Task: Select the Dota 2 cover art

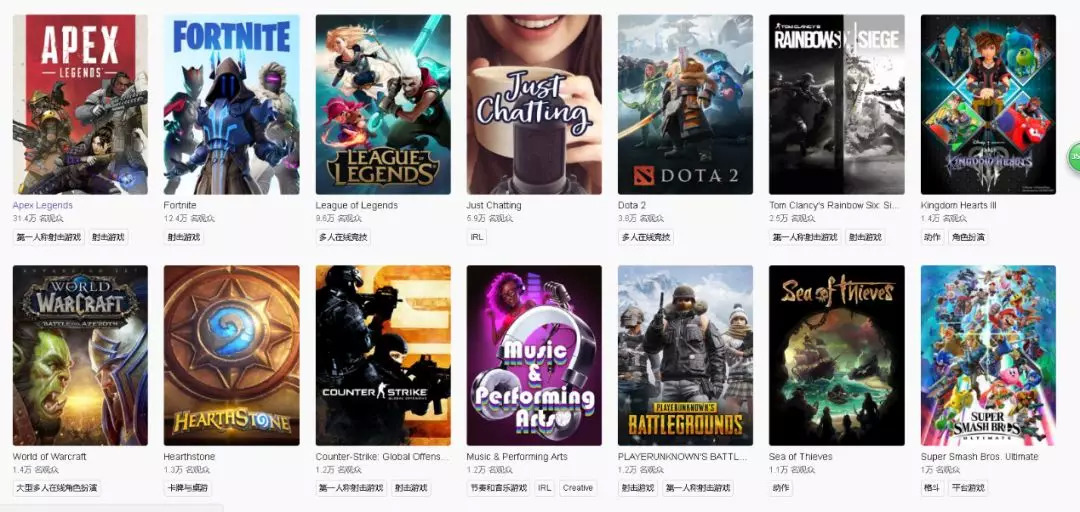Action: (685, 104)
